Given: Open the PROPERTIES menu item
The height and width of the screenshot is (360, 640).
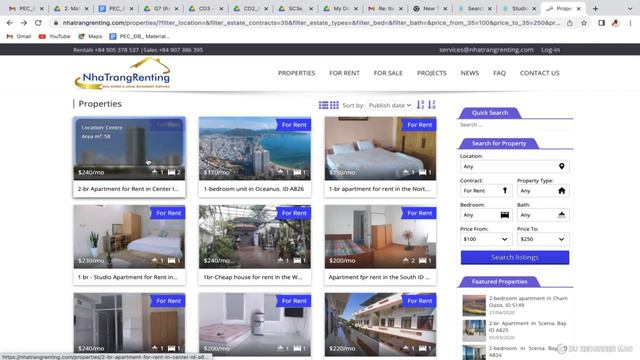Looking at the screenshot, I should point(296,73).
